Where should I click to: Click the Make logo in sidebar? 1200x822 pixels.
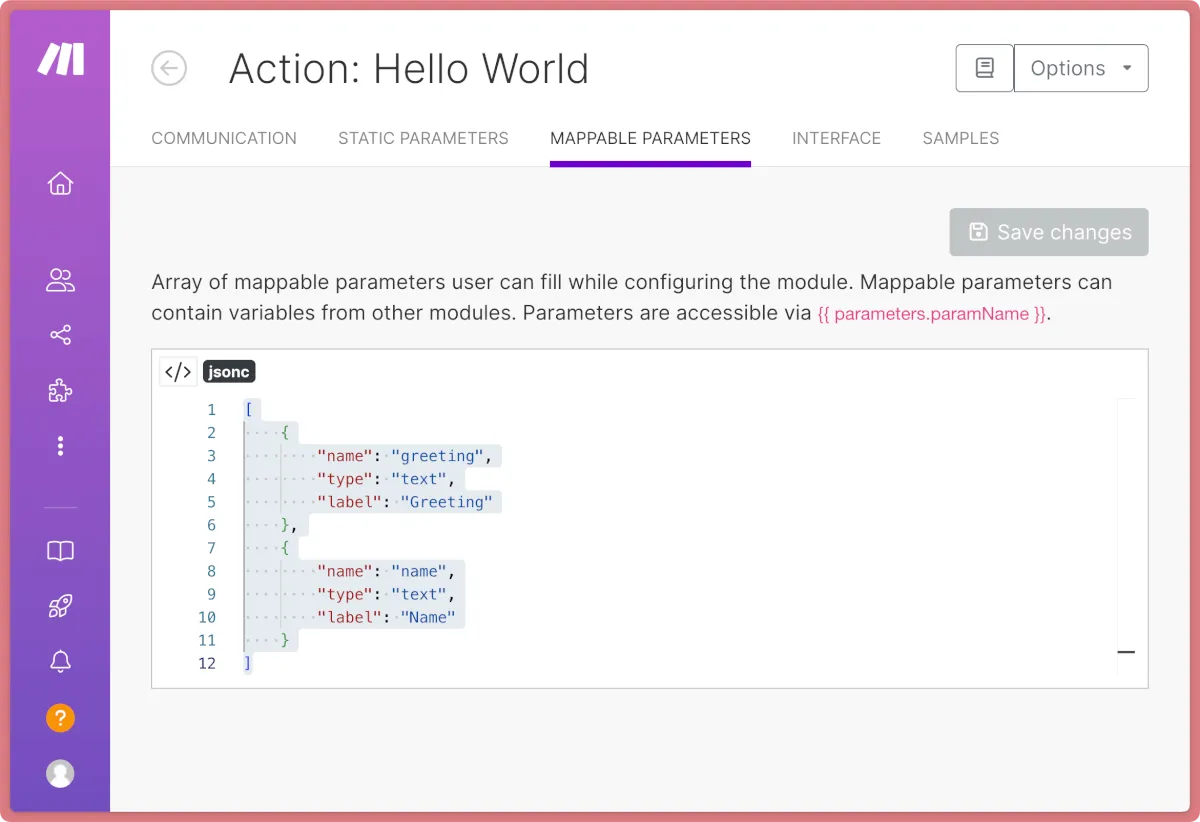[x=60, y=60]
